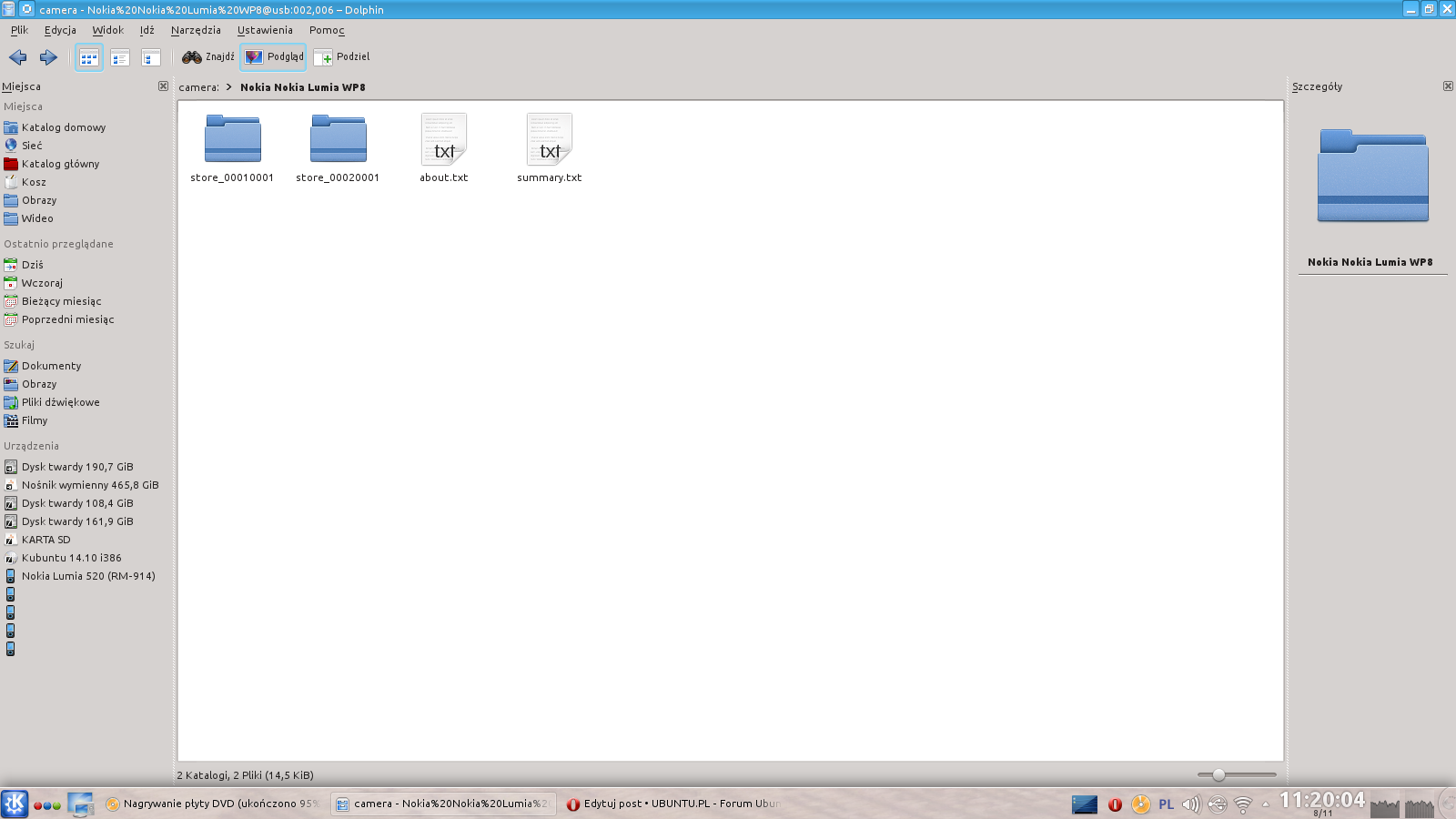This screenshot has width=1456, height=819.
Task: Click the Podziel split view button
Action: click(x=341, y=57)
